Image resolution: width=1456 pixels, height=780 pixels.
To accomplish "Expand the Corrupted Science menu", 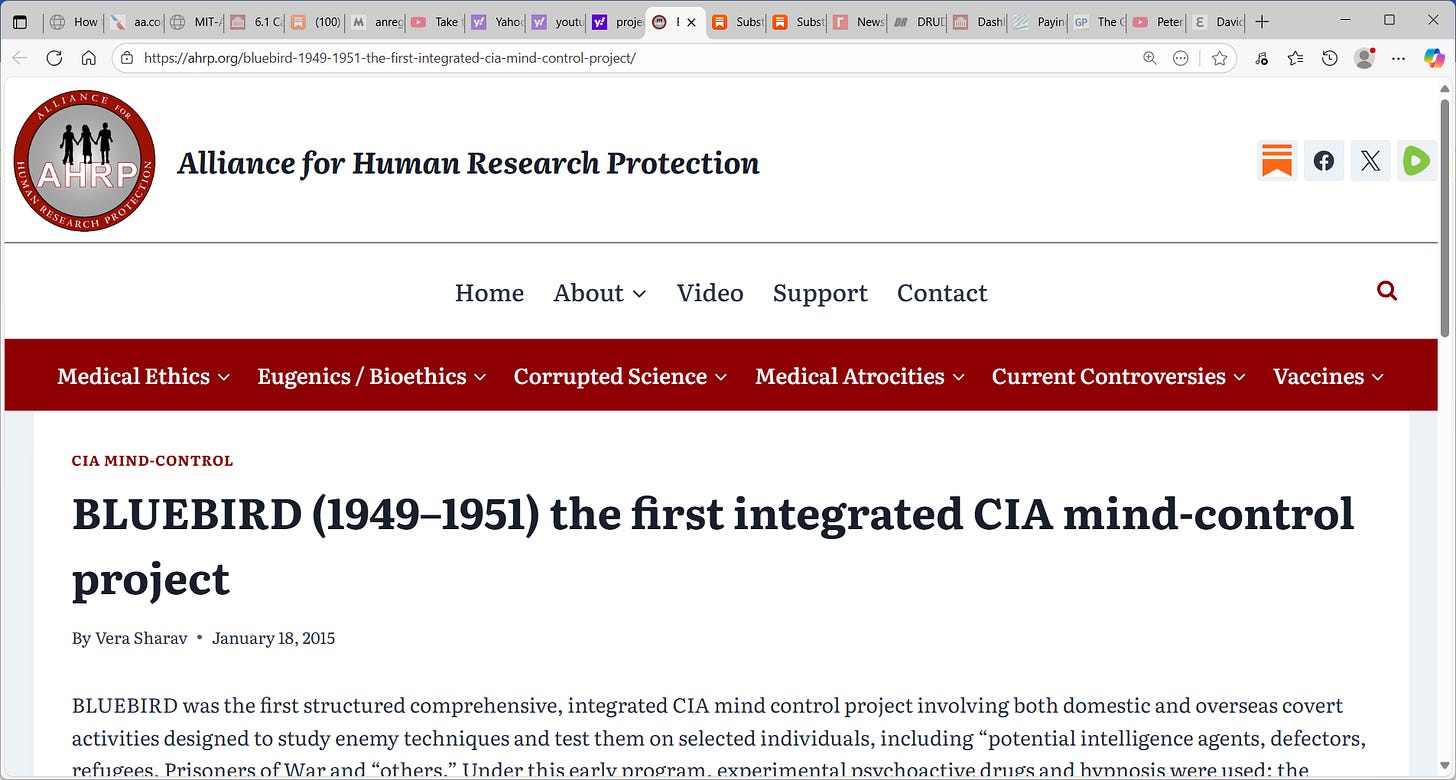I will (620, 376).
